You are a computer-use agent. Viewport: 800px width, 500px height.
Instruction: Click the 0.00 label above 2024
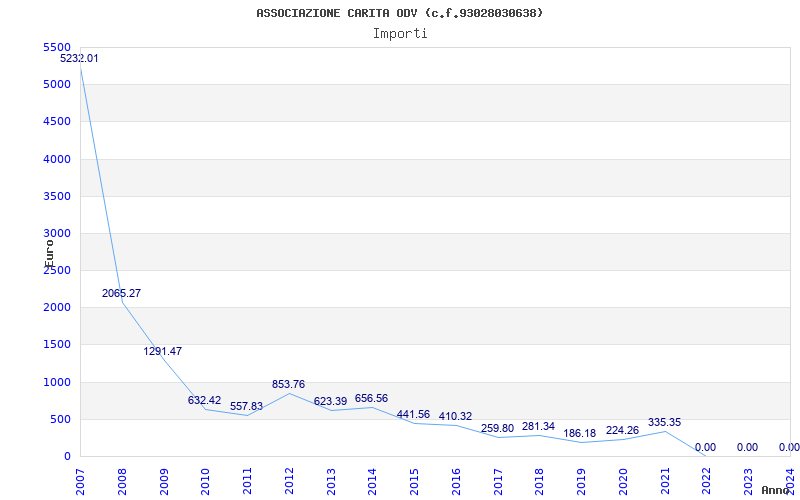tap(789, 447)
